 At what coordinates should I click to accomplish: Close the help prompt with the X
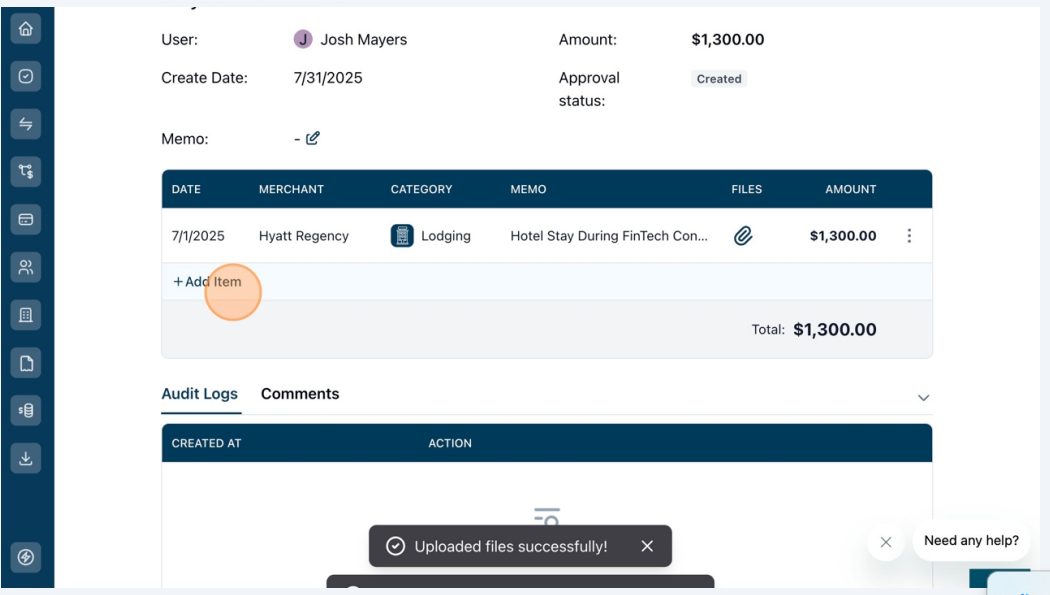[886, 542]
